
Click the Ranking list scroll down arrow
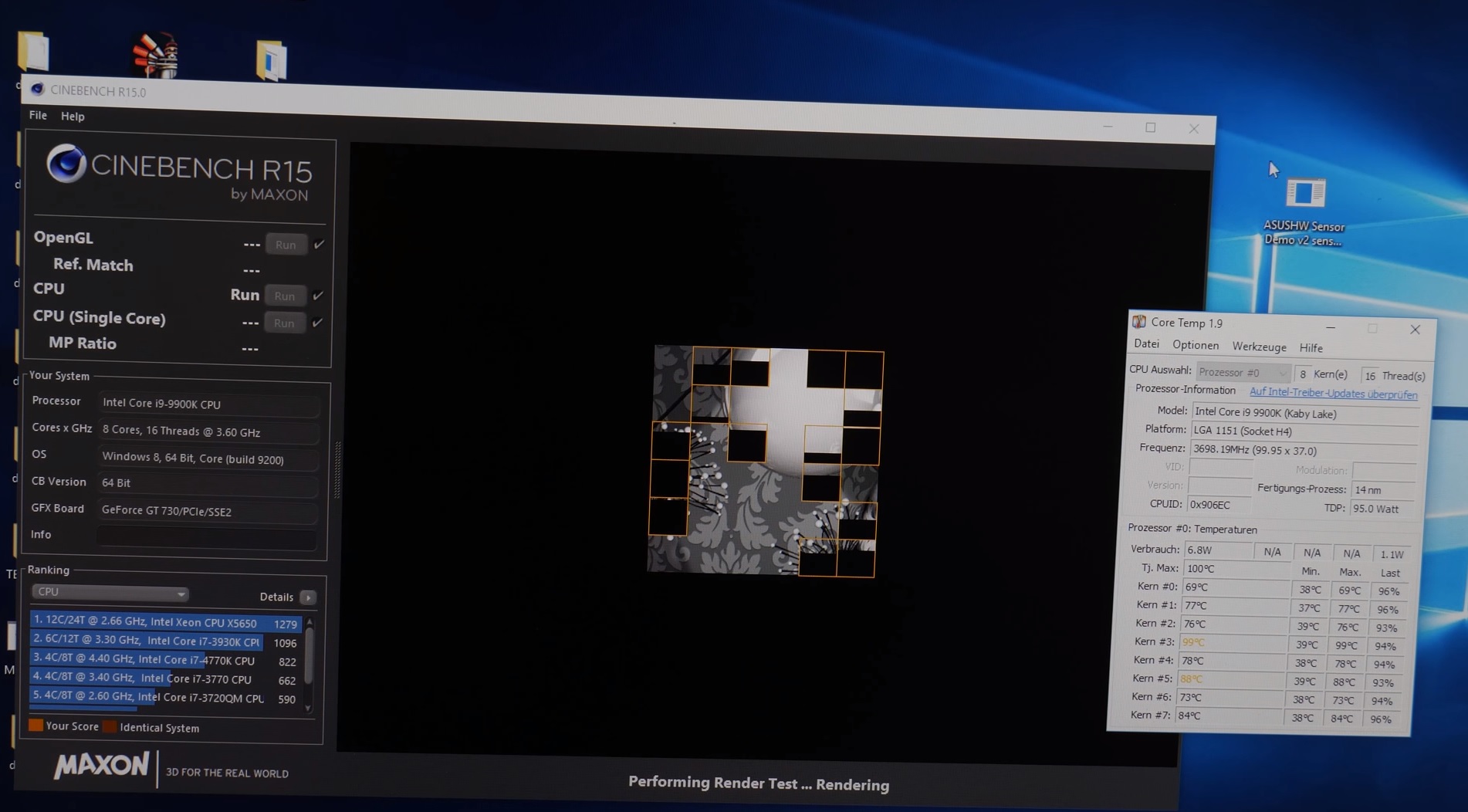309,708
